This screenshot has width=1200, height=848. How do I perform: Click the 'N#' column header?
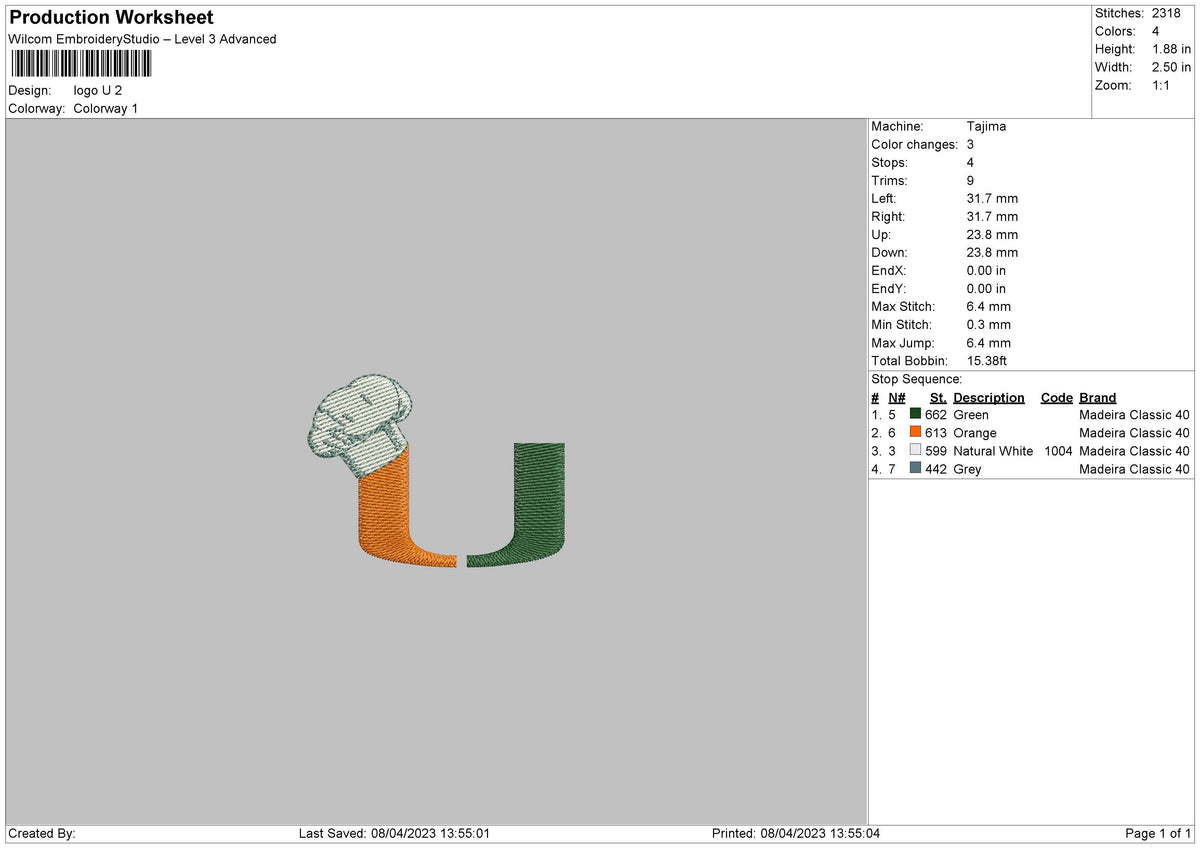click(x=896, y=397)
